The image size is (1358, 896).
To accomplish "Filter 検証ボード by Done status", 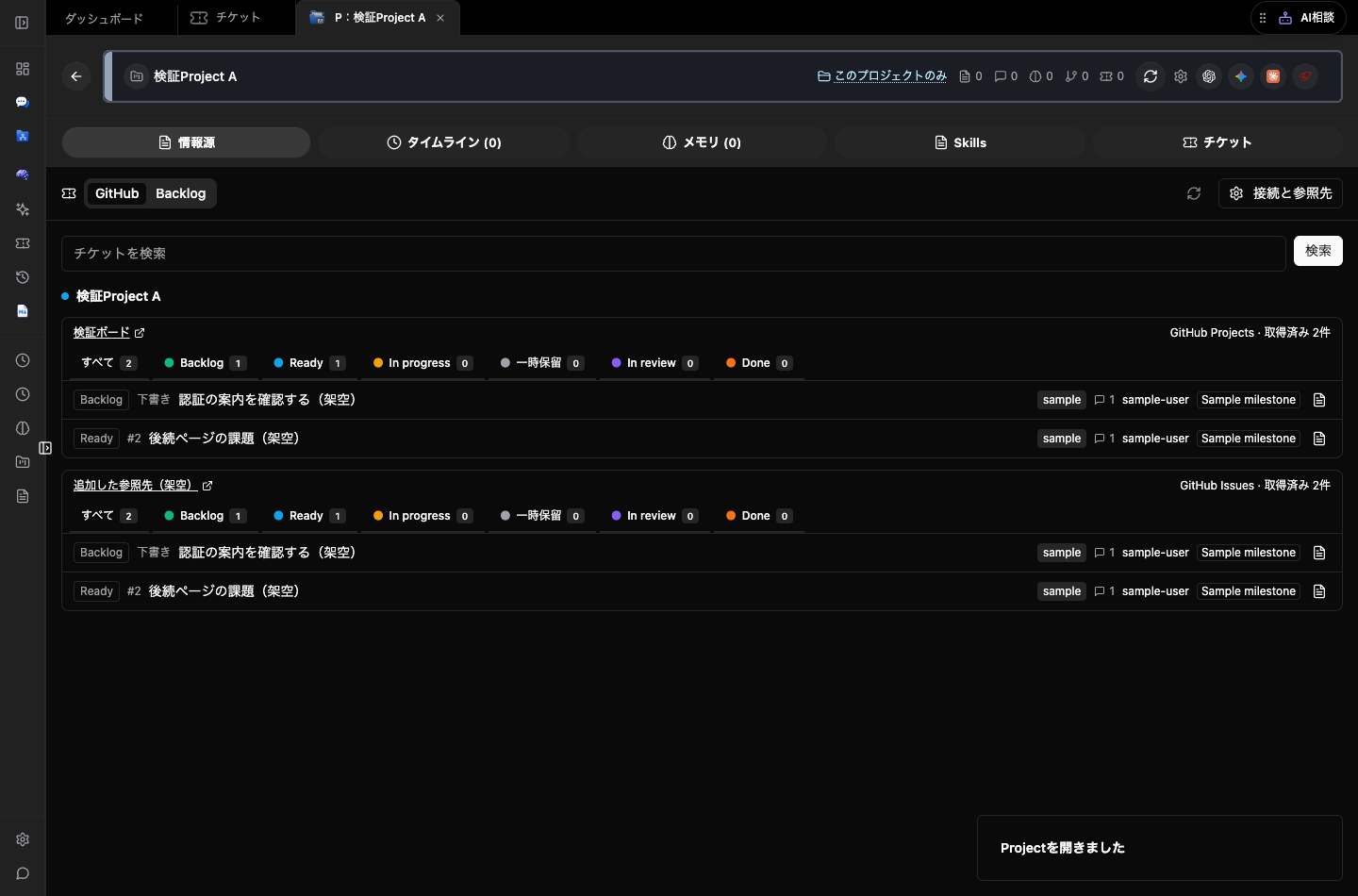I will (x=758, y=363).
